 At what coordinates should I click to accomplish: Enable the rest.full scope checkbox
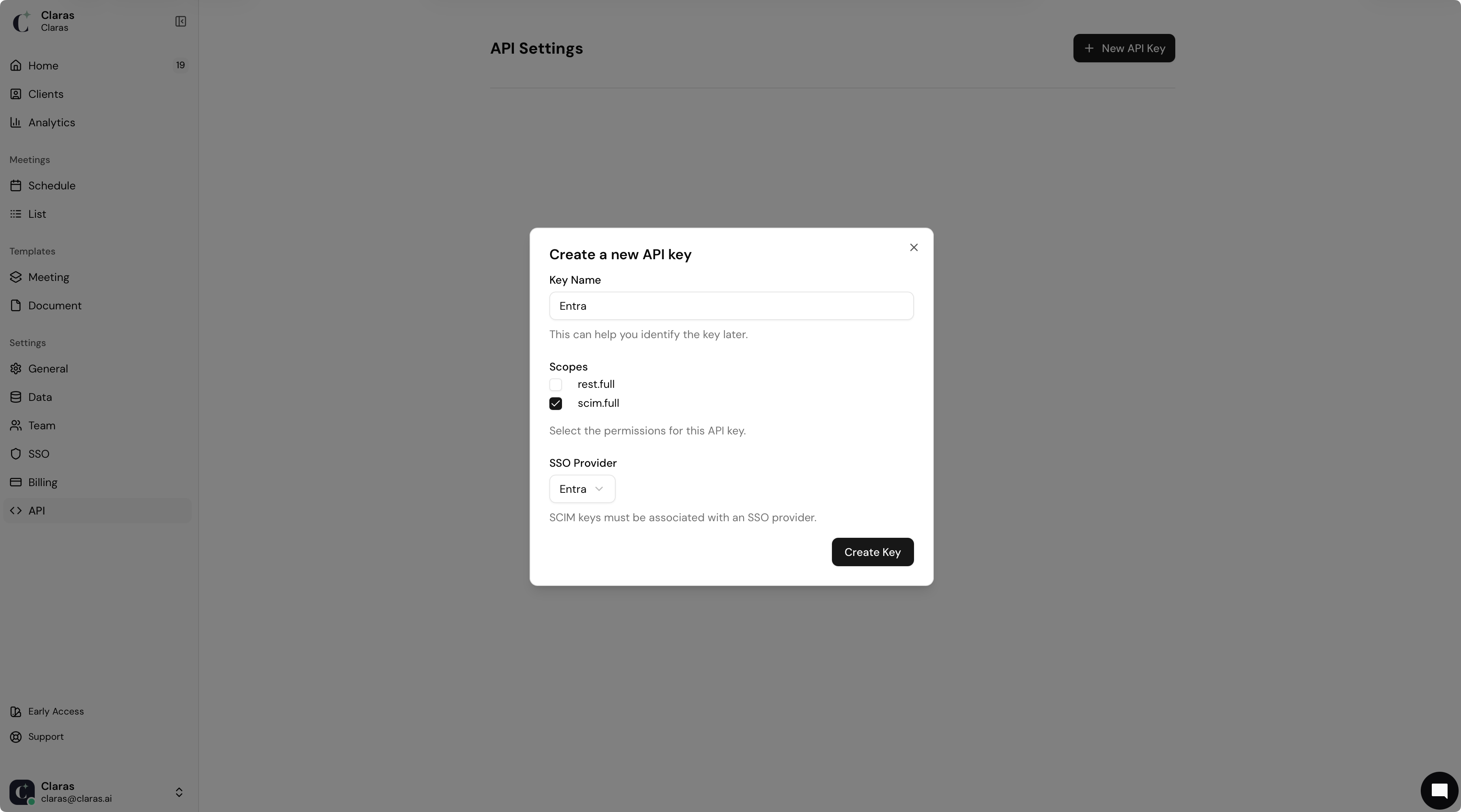click(x=555, y=384)
